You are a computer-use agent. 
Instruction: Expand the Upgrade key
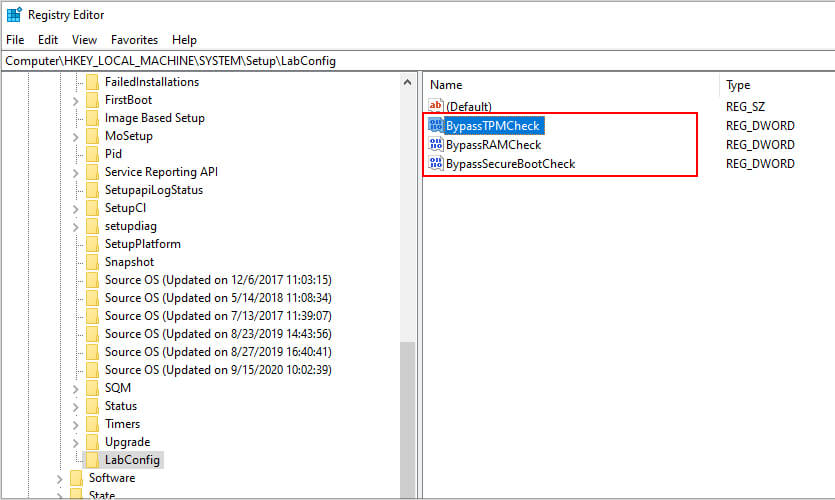76,443
